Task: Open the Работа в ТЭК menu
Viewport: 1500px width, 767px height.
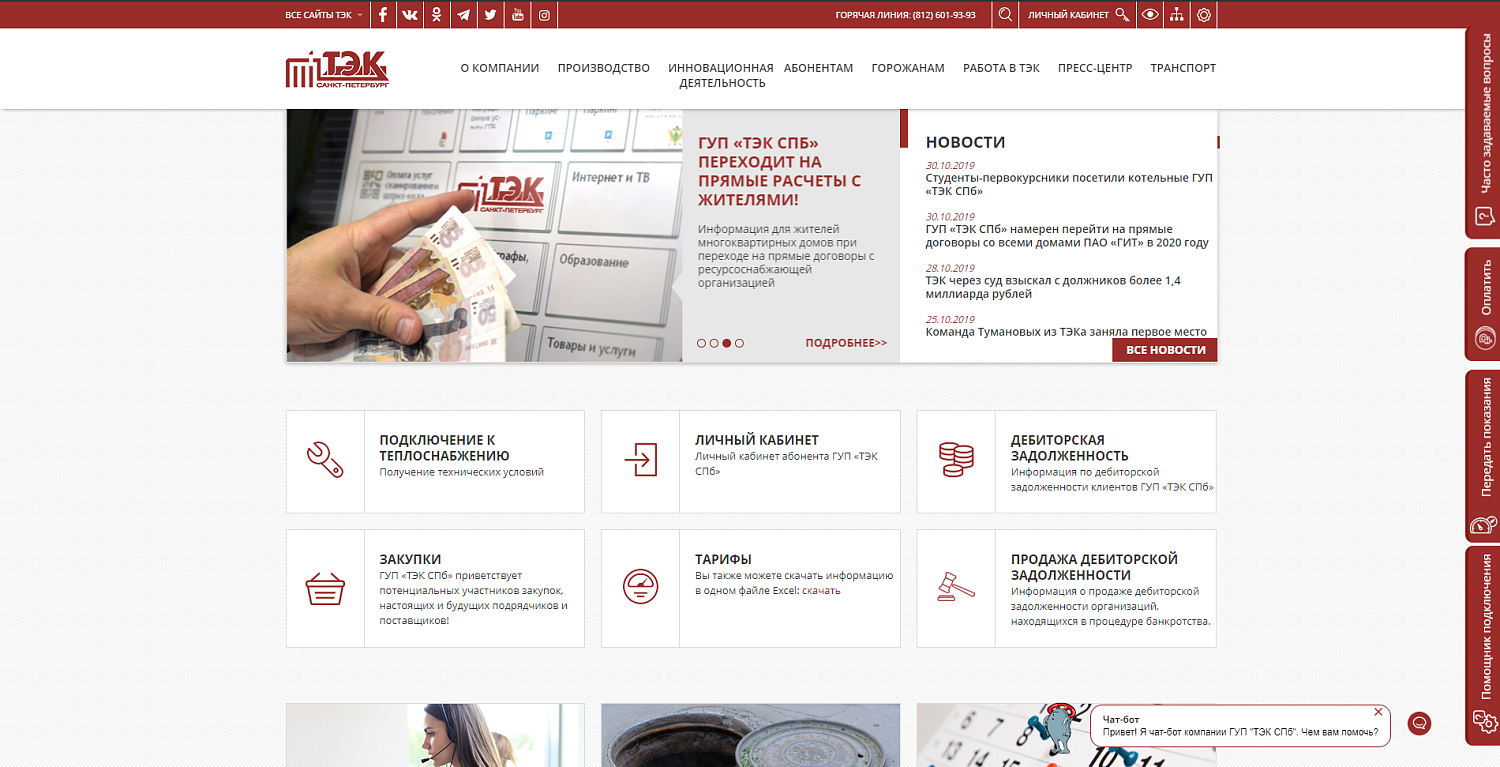Action: (x=1001, y=68)
